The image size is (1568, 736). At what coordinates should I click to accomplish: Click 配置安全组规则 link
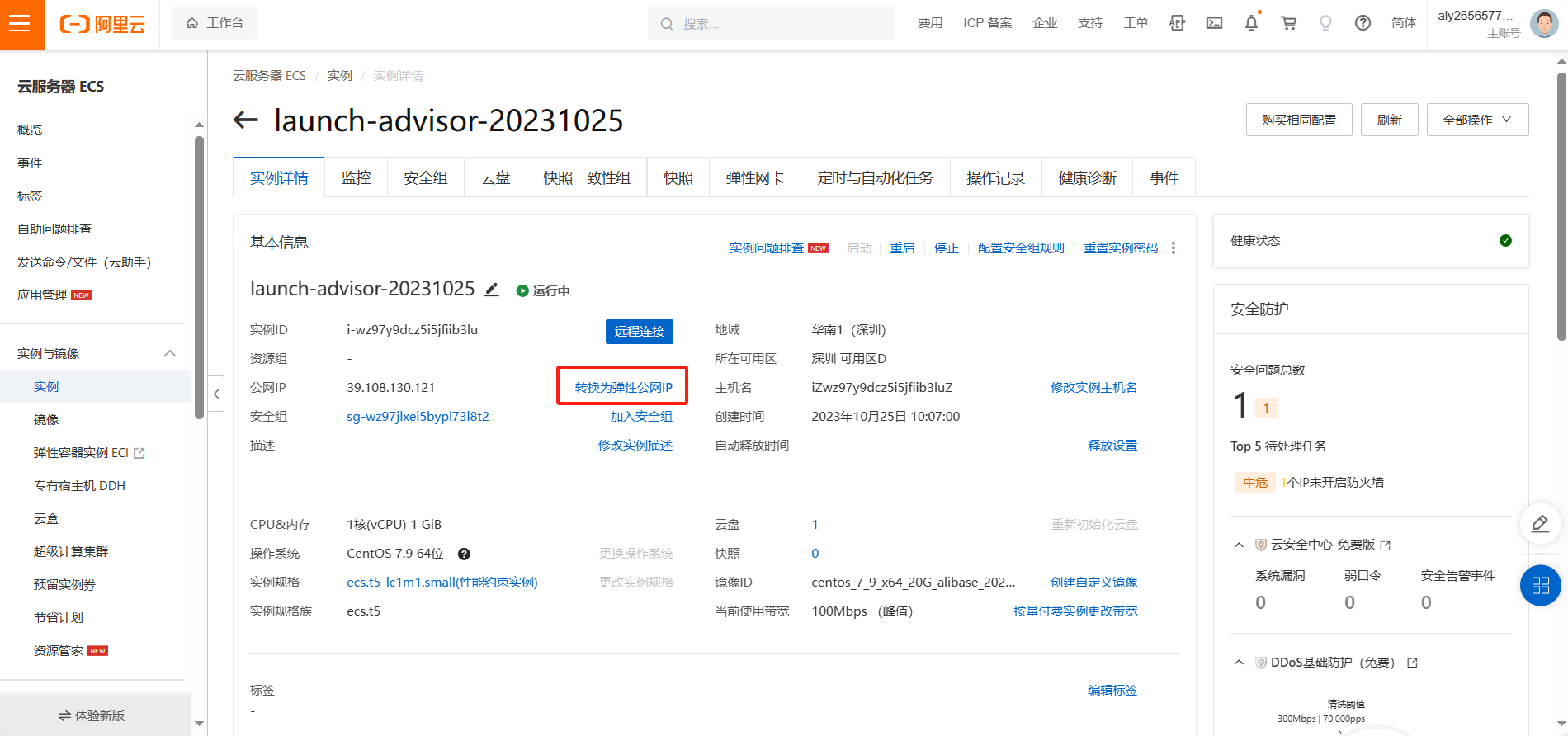coord(1021,248)
